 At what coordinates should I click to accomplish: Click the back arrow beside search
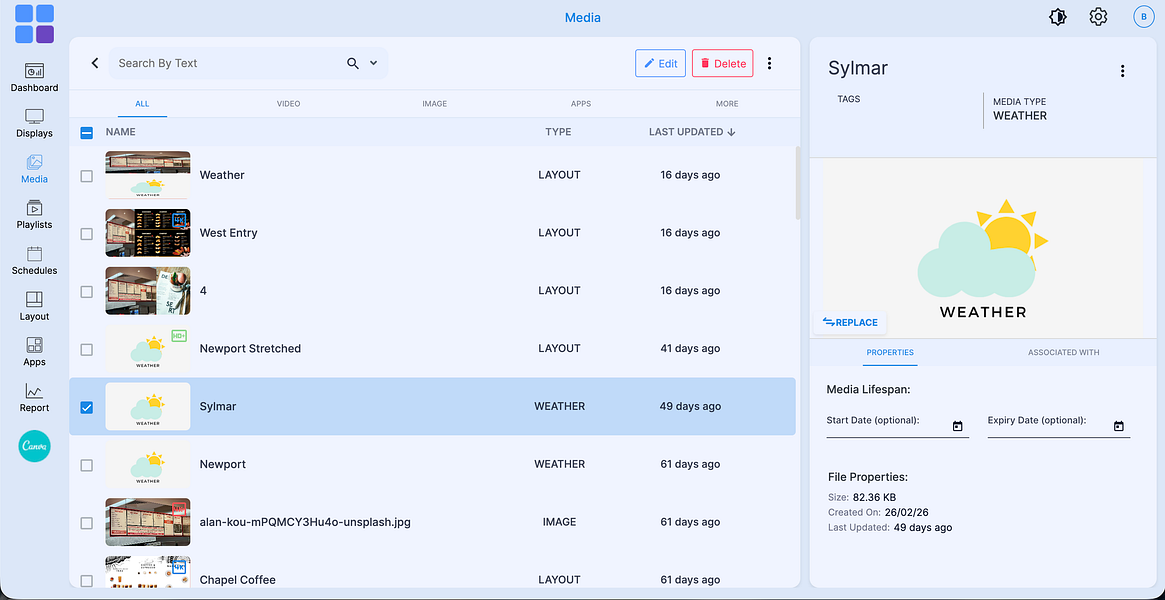[94, 63]
